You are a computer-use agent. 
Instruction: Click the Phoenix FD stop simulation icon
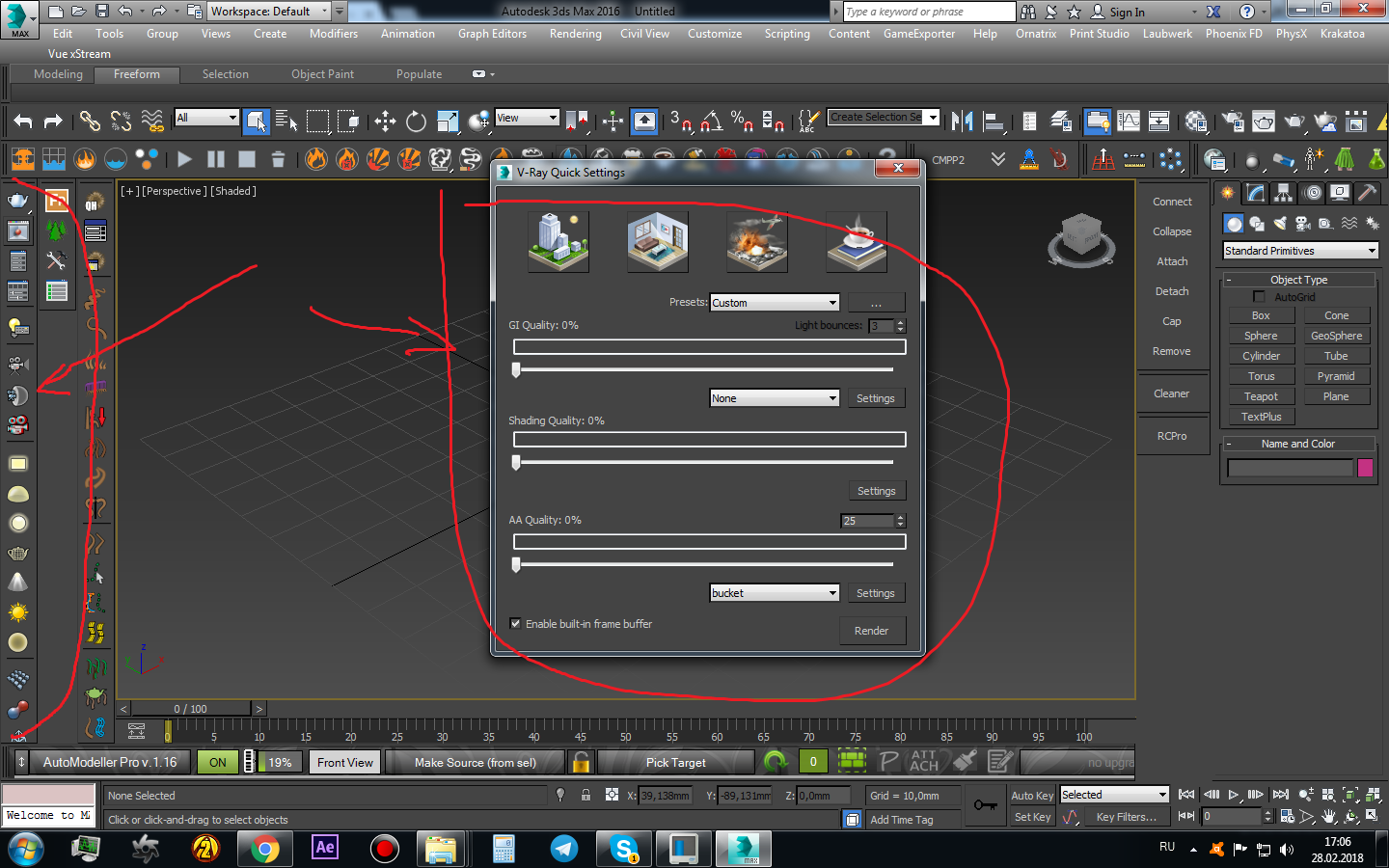[247, 159]
